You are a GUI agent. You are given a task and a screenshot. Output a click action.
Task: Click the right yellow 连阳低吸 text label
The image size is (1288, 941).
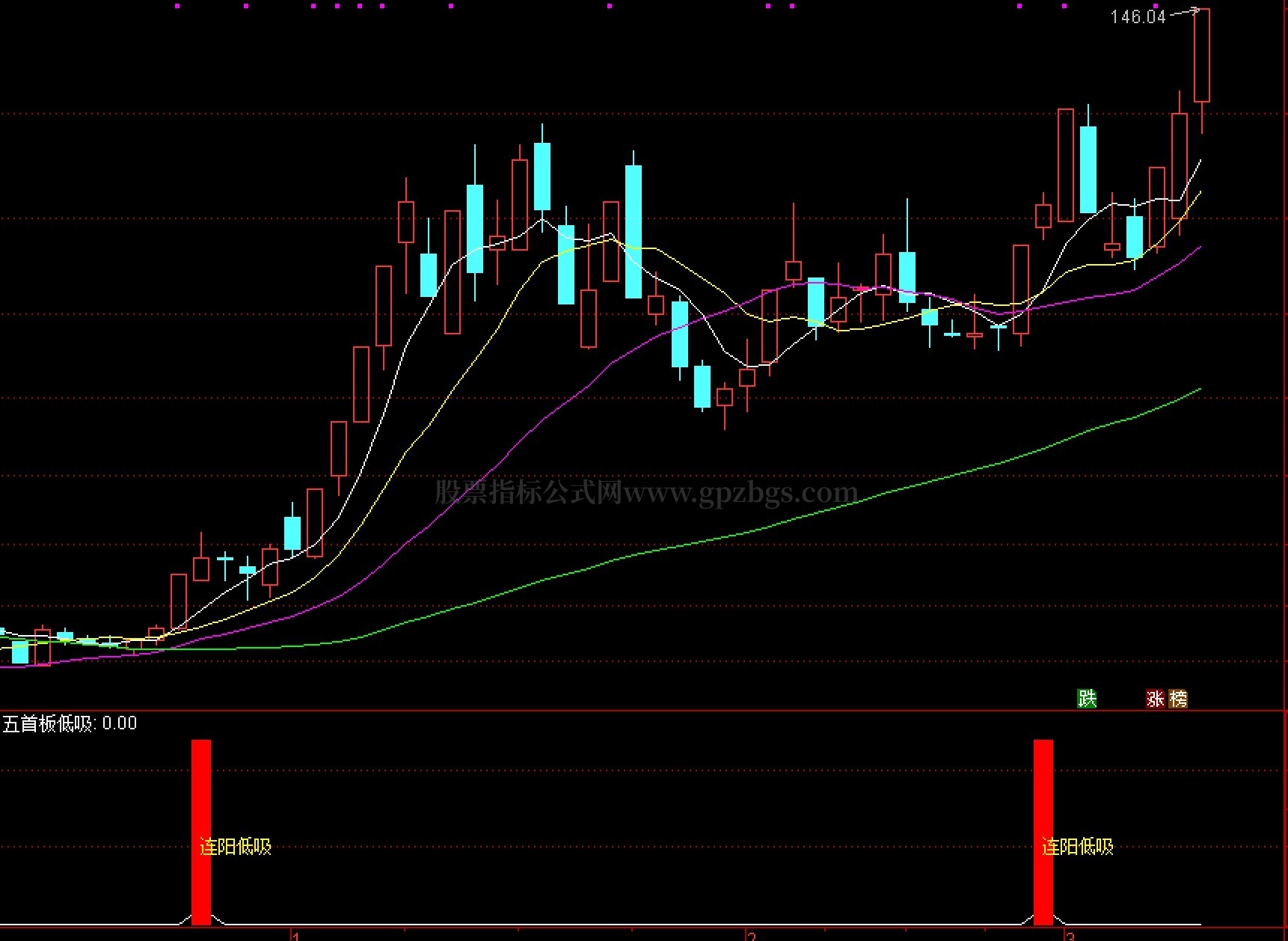[x=1078, y=847]
